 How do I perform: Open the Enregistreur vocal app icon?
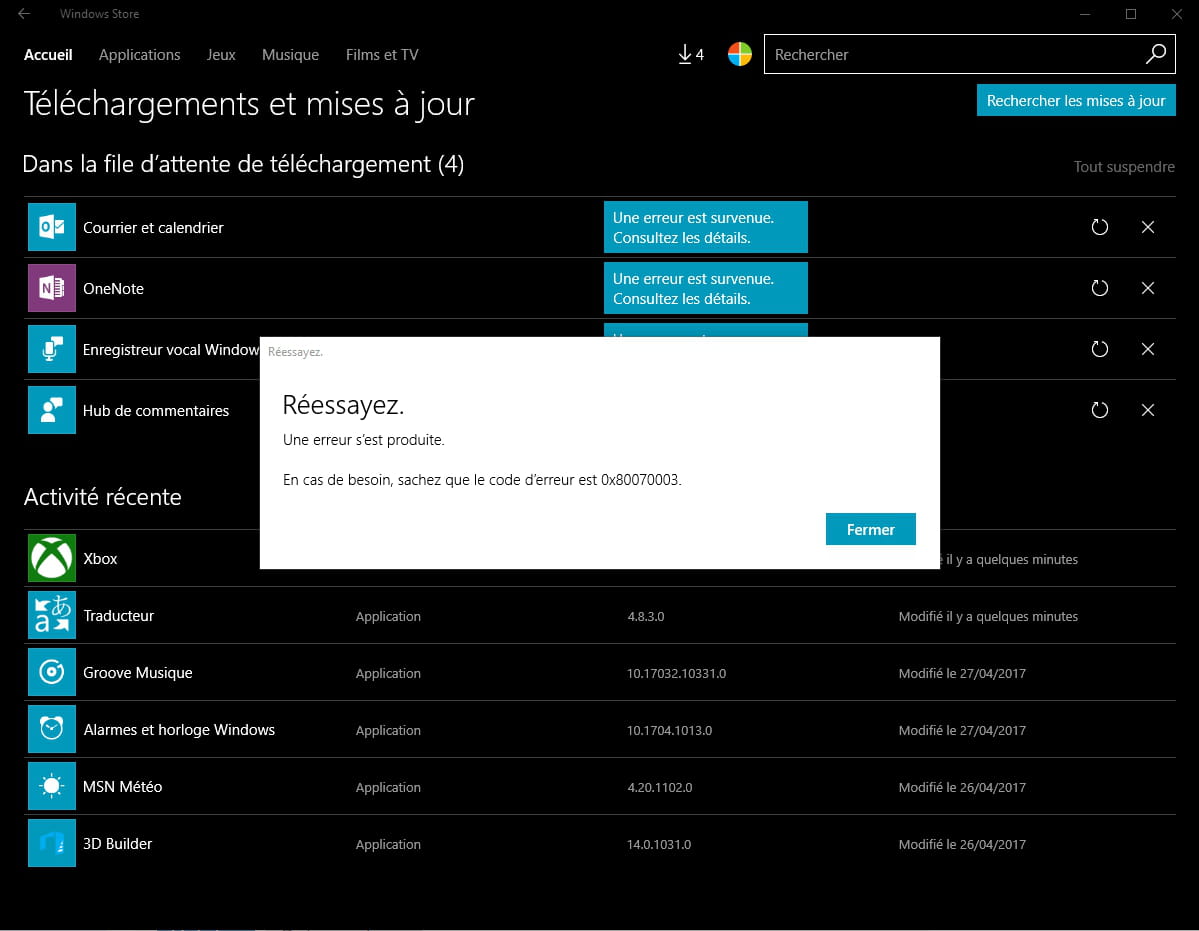(x=52, y=349)
